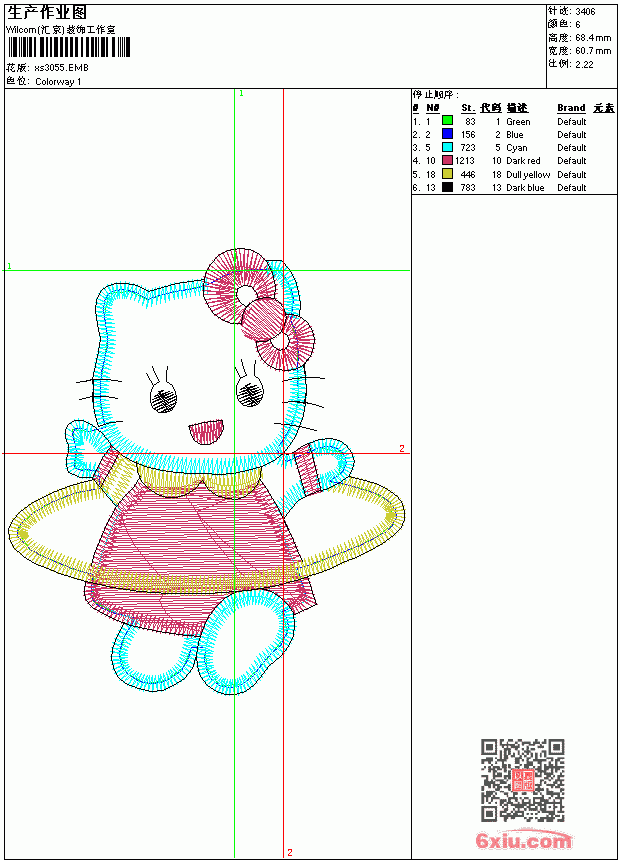
Task: Click the Cyan description cell
Action: pos(516,148)
